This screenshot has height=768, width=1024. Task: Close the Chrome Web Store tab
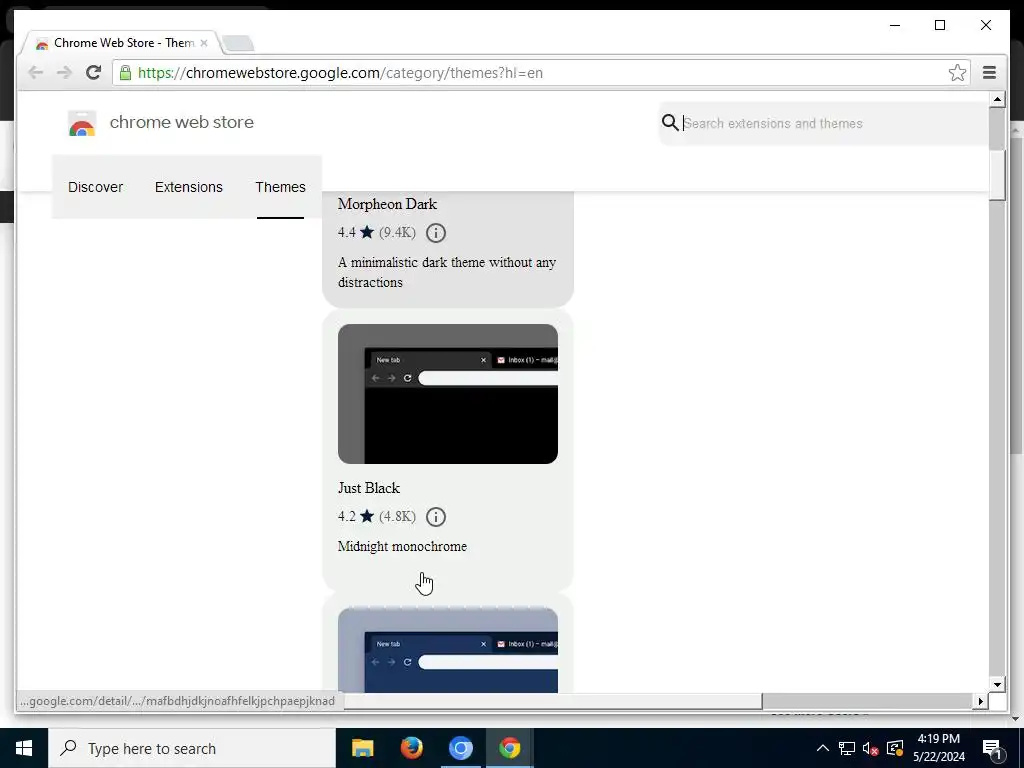[x=204, y=43]
